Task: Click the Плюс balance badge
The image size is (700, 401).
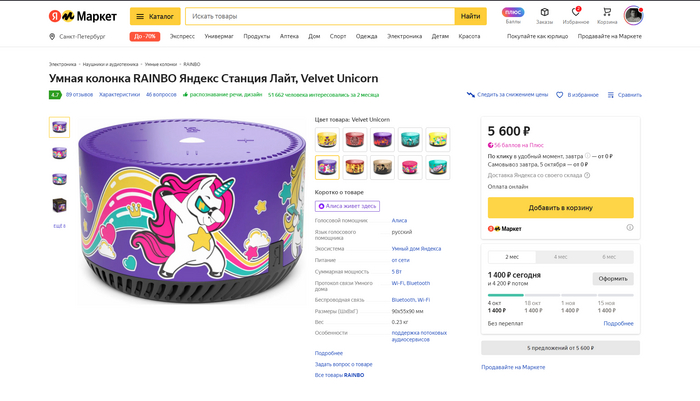Action: pos(513,14)
